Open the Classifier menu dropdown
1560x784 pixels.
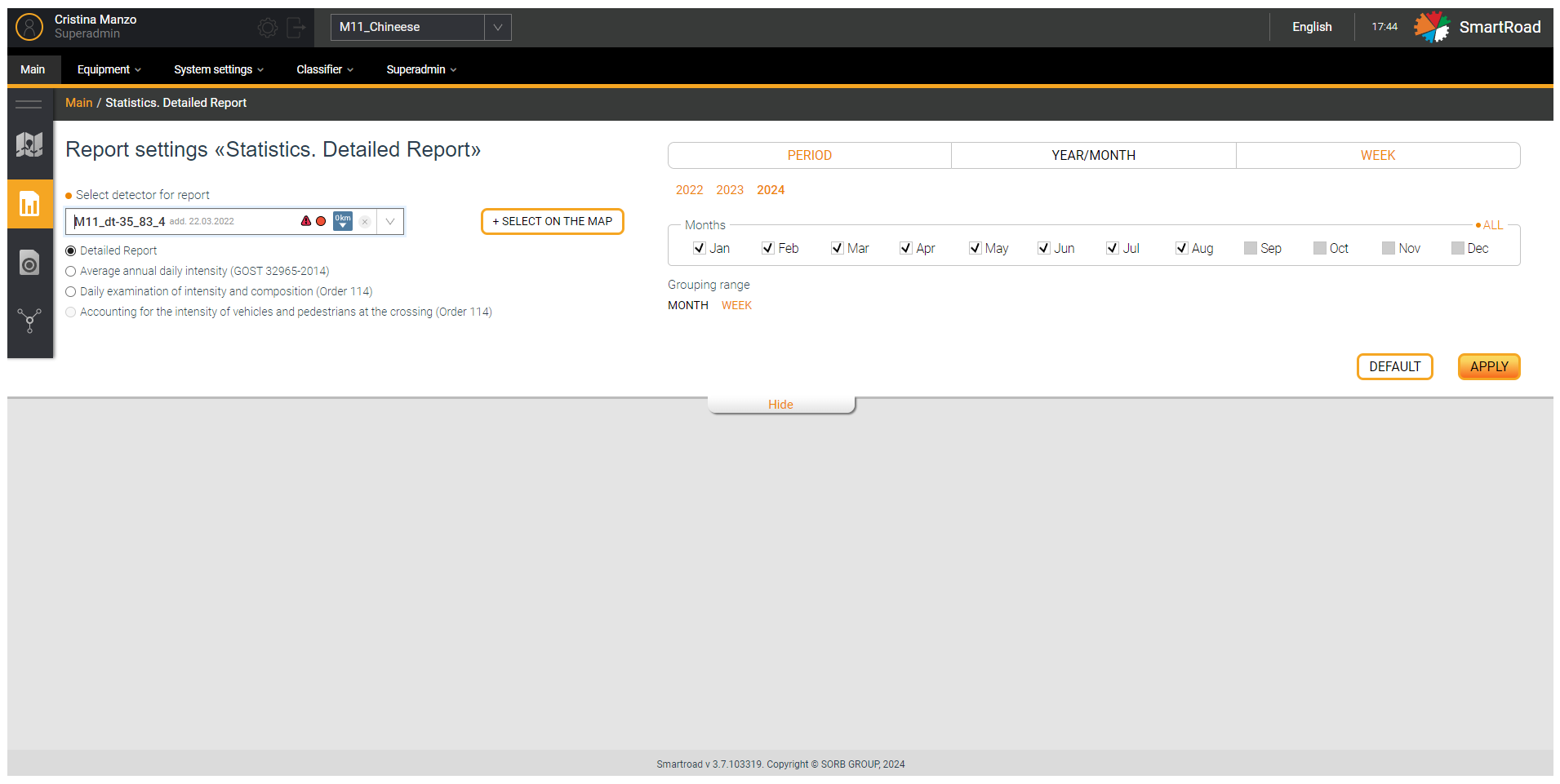click(x=325, y=69)
